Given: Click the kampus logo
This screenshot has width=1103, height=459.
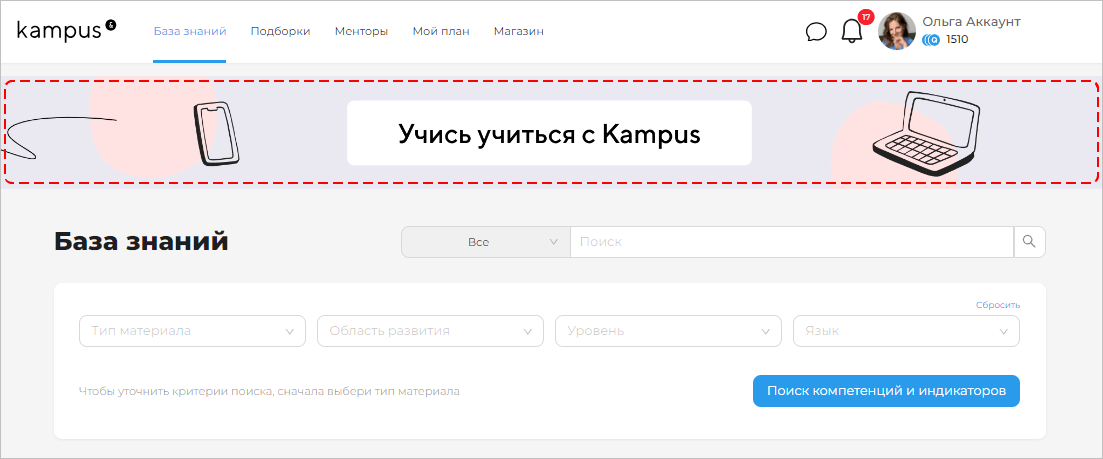Looking at the screenshot, I should click(x=66, y=30).
